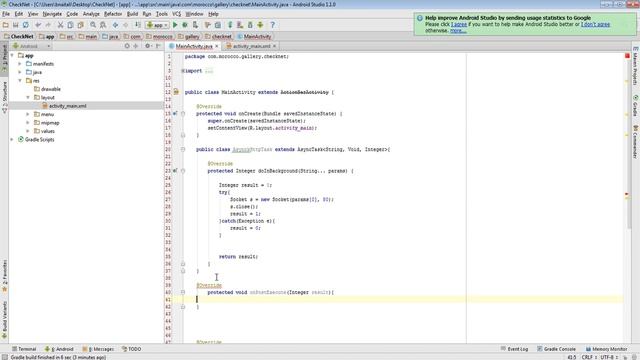640x360 pixels.
Task: Click the Sync Project with Gradle icon
Action: [x=230, y=25]
